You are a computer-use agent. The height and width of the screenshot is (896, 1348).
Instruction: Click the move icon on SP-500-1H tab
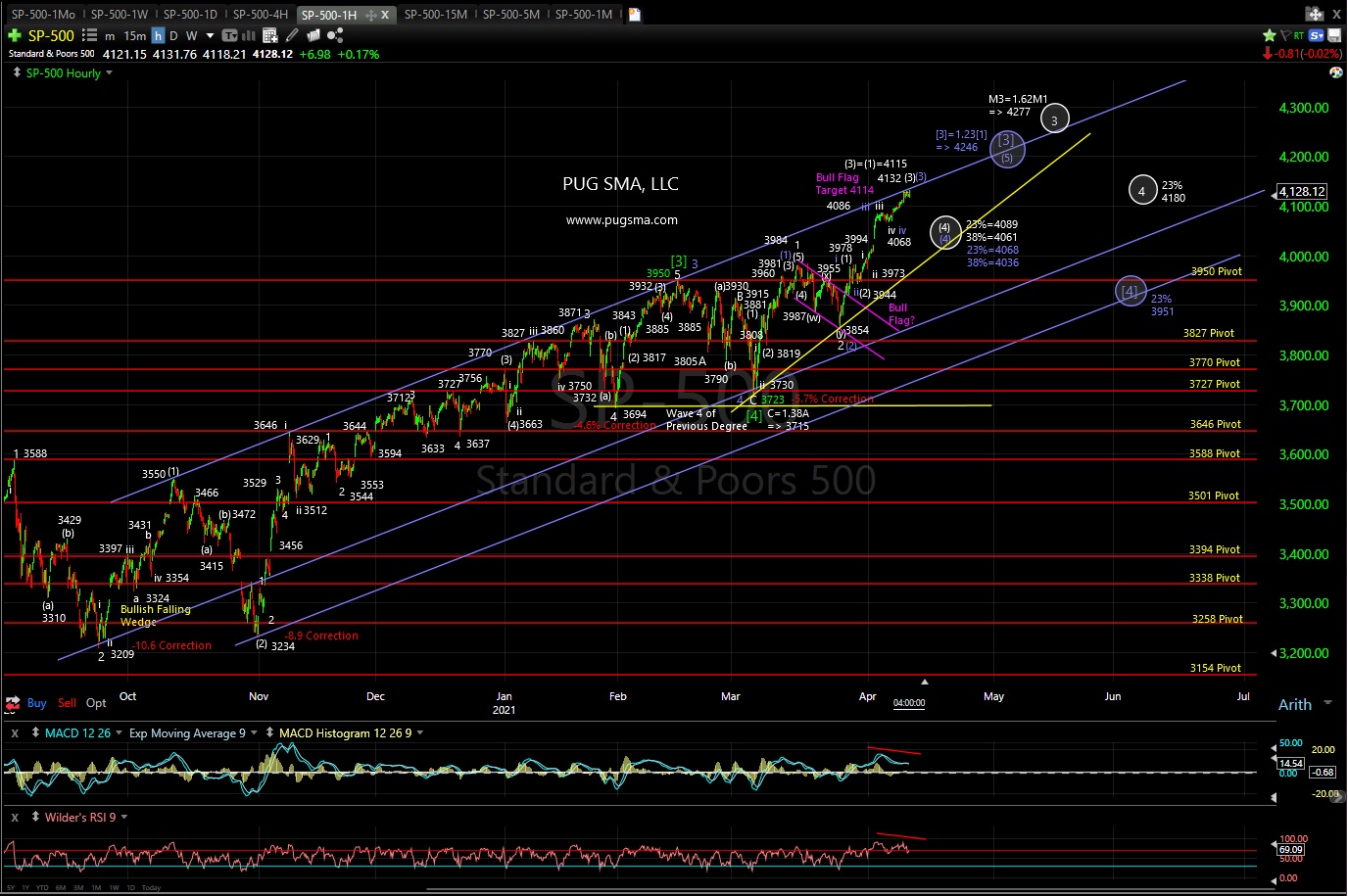(371, 15)
